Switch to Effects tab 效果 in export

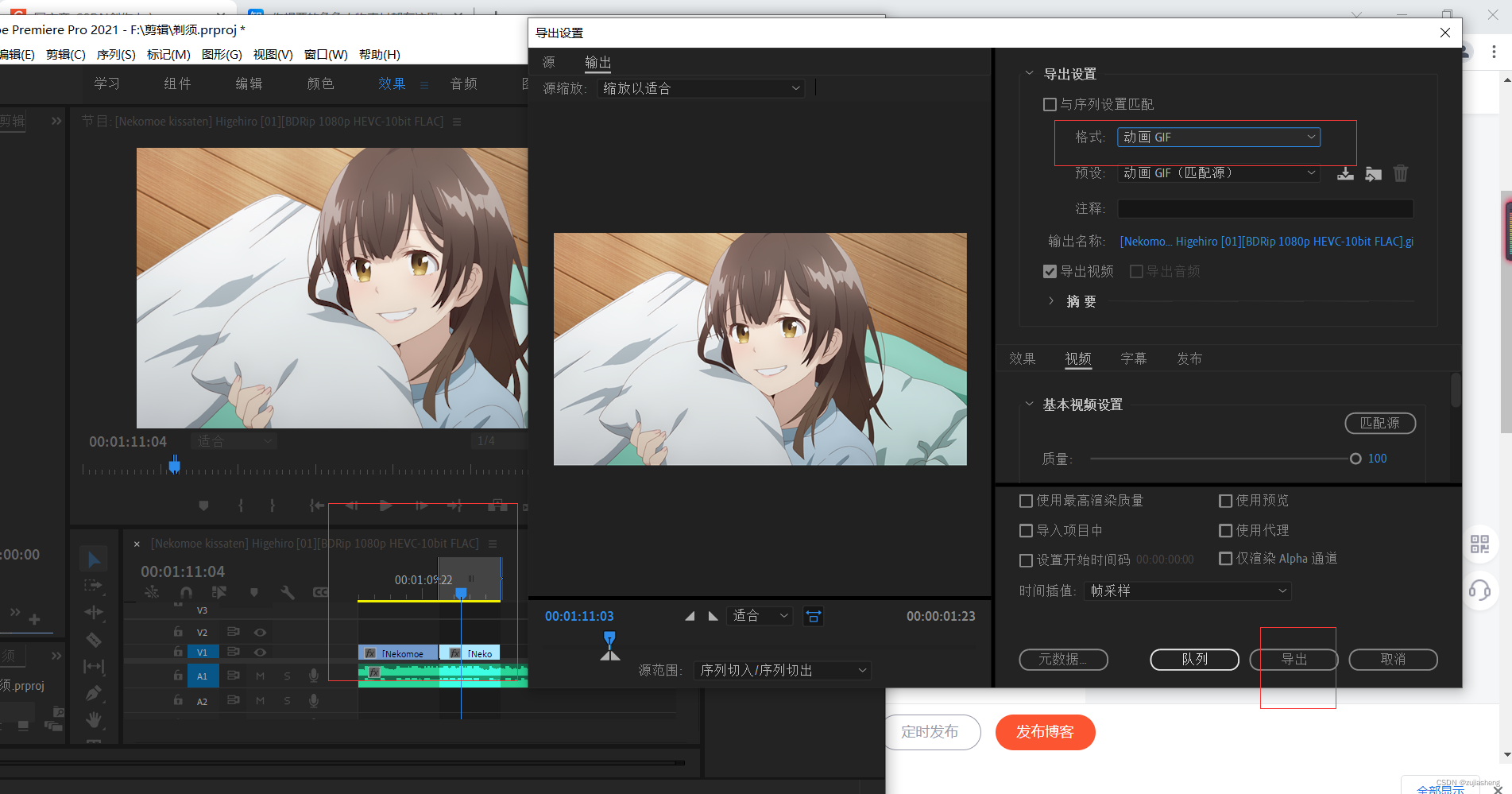point(1022,359)
